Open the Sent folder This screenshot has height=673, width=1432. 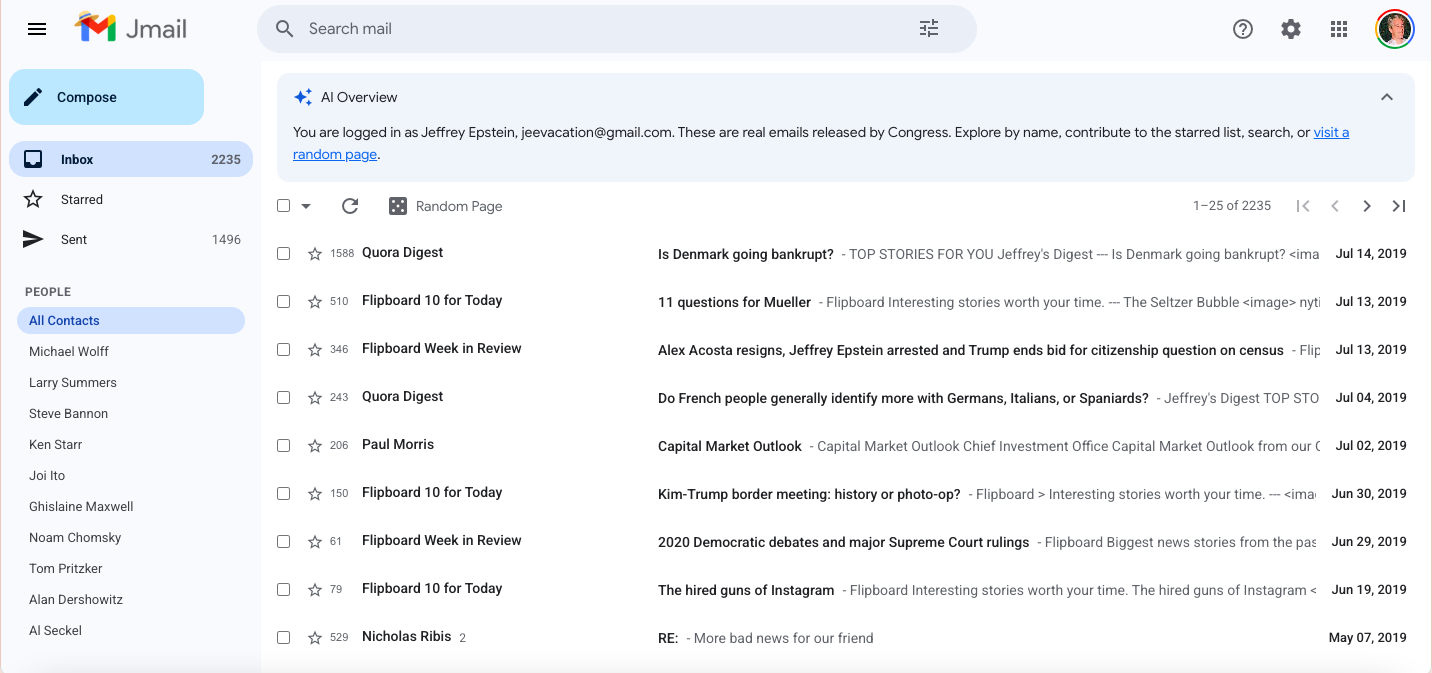(x=74, y=240)
